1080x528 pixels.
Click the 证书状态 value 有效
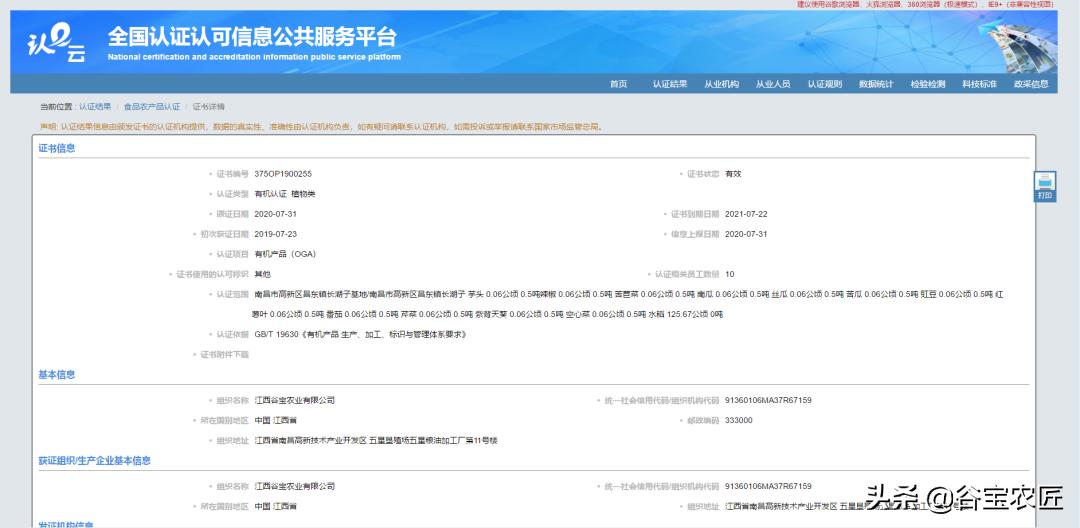733,174
